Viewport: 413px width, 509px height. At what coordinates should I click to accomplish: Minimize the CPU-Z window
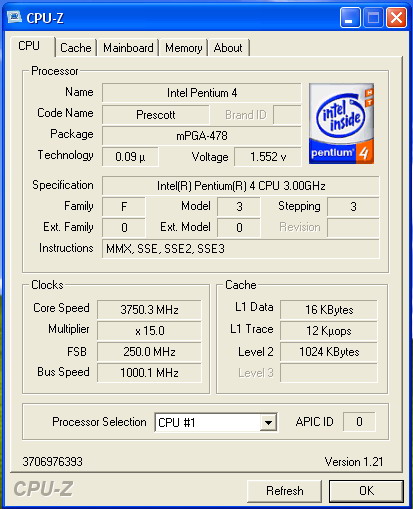(x=350, y=17)
